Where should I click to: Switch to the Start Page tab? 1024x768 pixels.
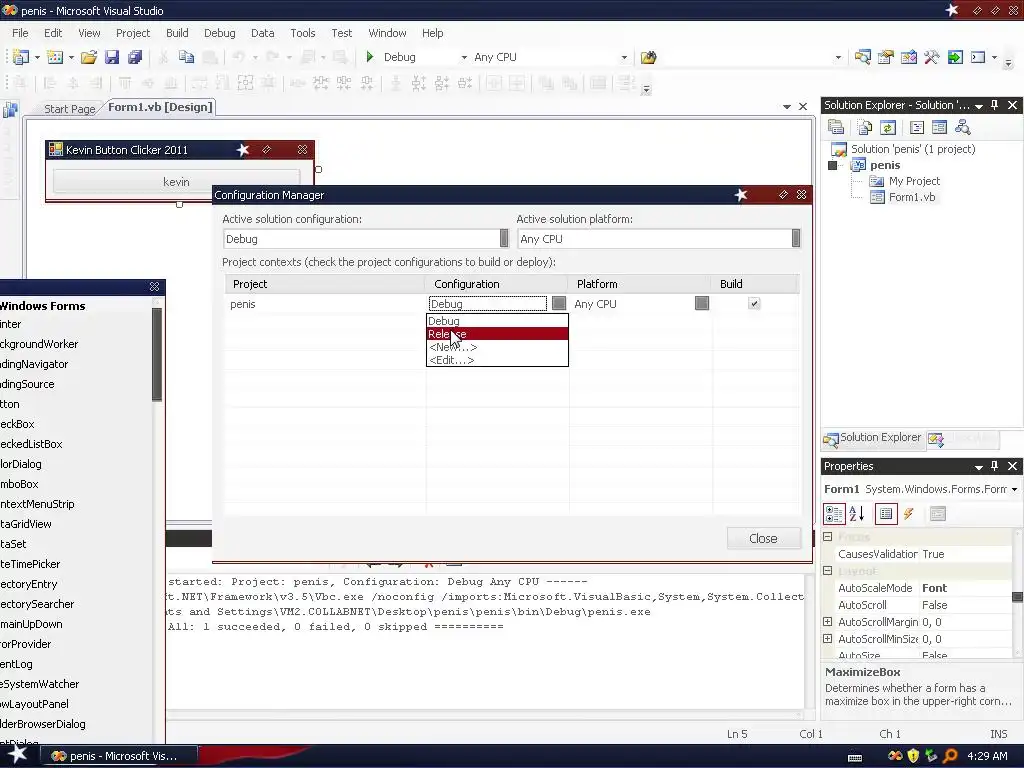click(x=69, y=108)
